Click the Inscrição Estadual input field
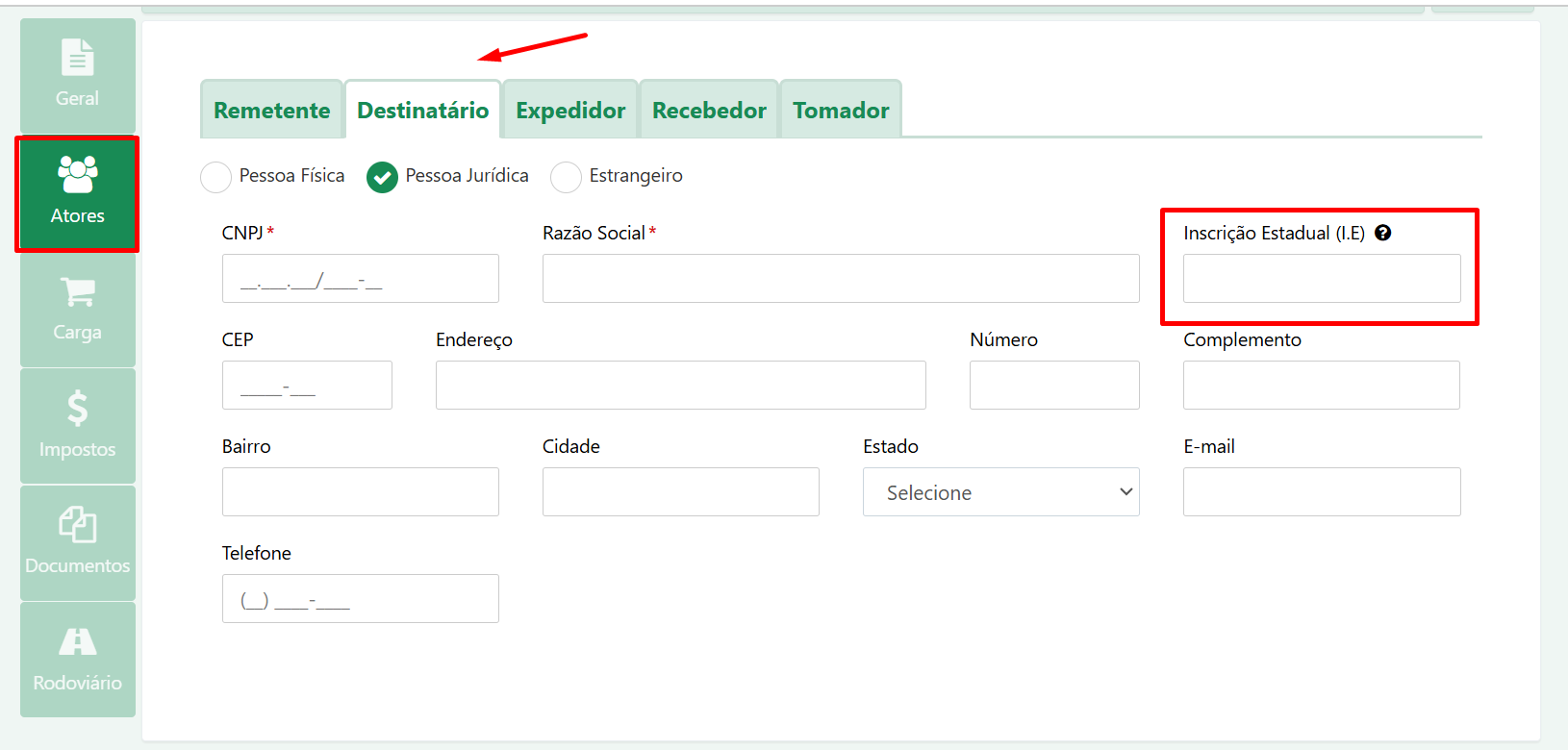 pyautogui.click(x=1322, y=279)
